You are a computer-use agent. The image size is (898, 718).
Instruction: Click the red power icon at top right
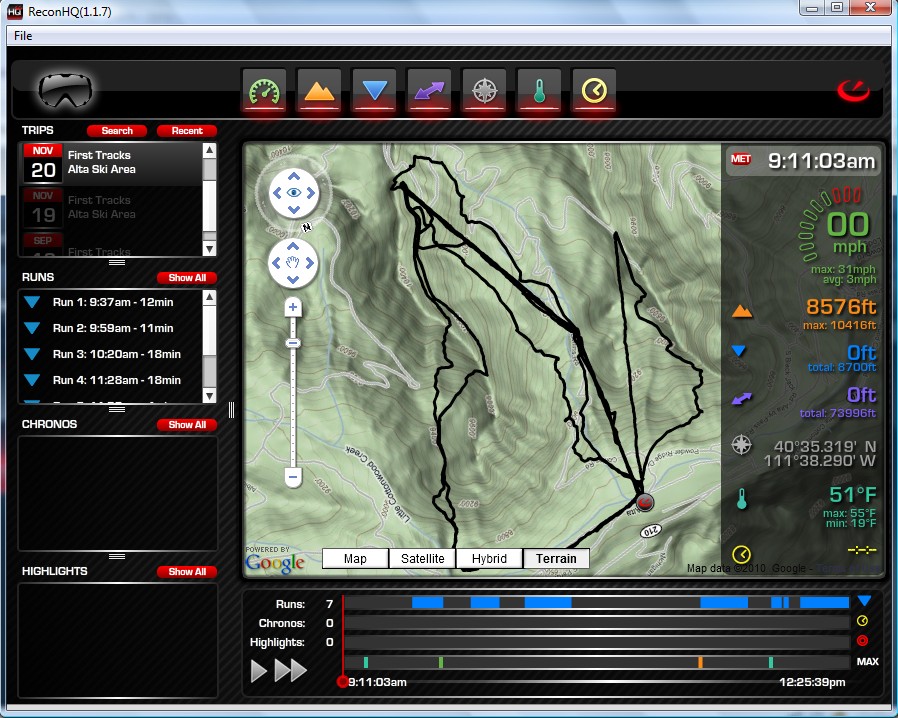click(x=853, y=91)
